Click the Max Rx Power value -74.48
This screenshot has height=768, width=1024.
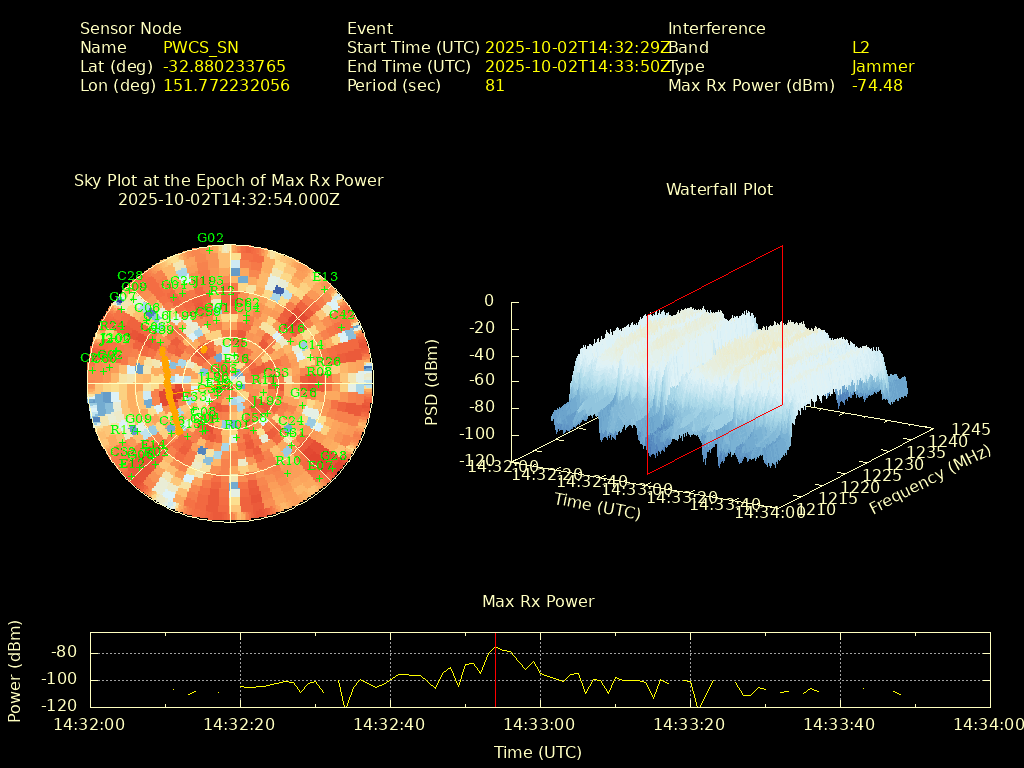coord(877,86)
